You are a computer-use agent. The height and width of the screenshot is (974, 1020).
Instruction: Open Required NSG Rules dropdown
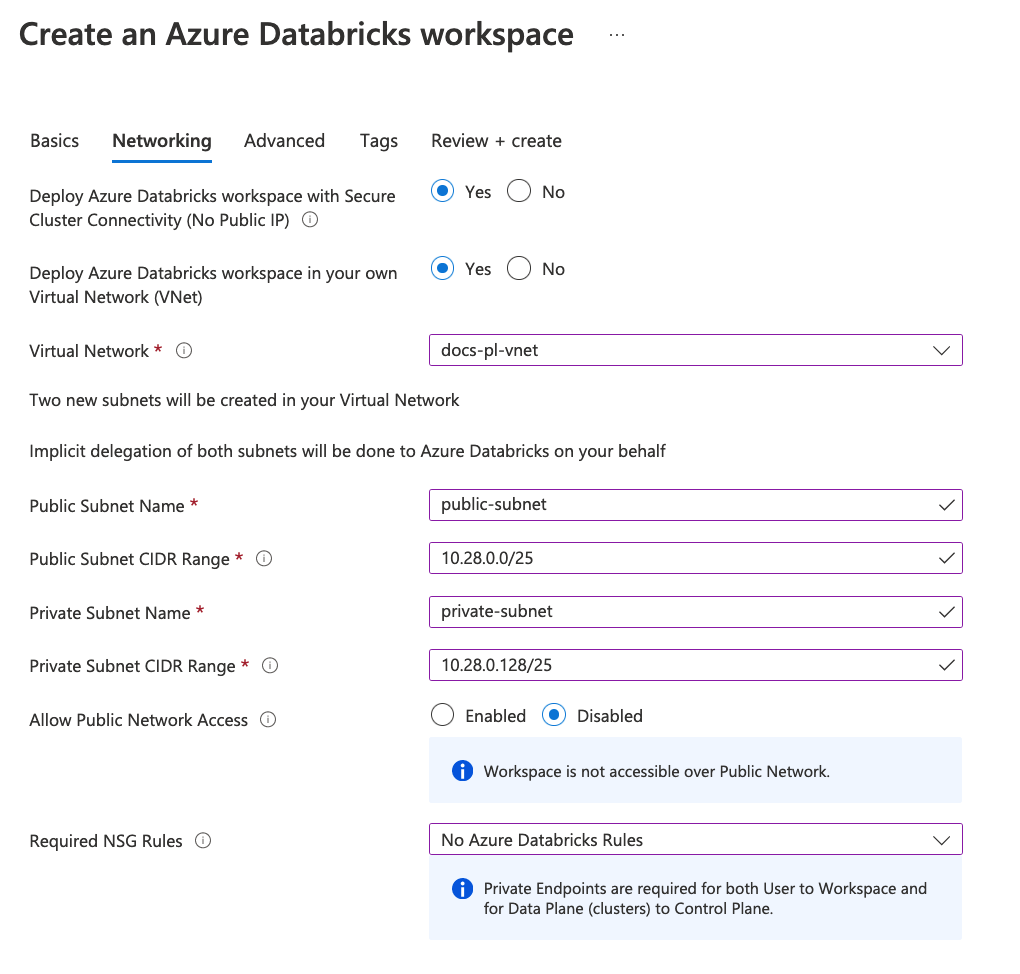695,839
